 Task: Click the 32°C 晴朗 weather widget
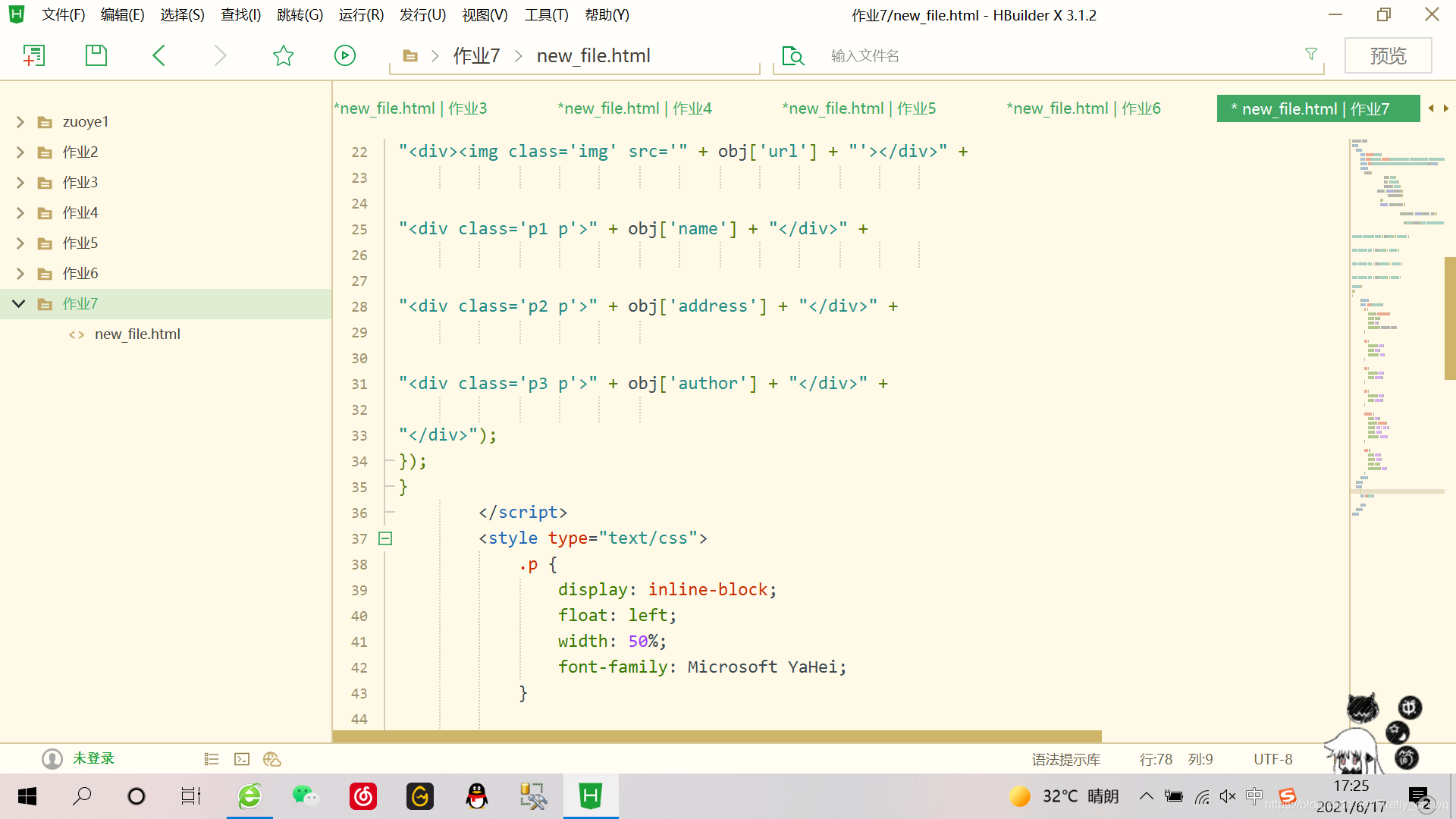coord(1064,796)
